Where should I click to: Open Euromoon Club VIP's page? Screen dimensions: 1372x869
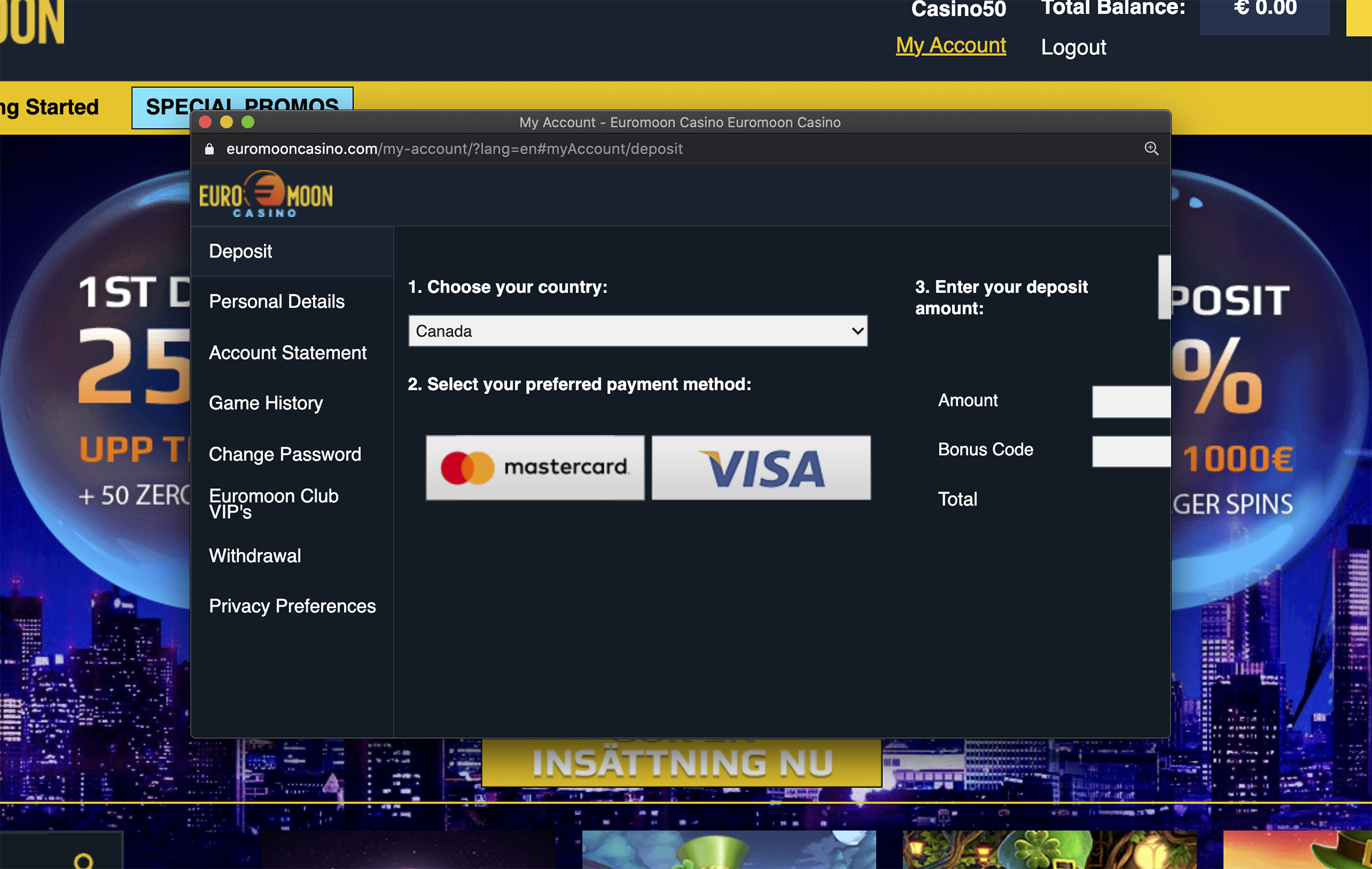coord(274,504)
